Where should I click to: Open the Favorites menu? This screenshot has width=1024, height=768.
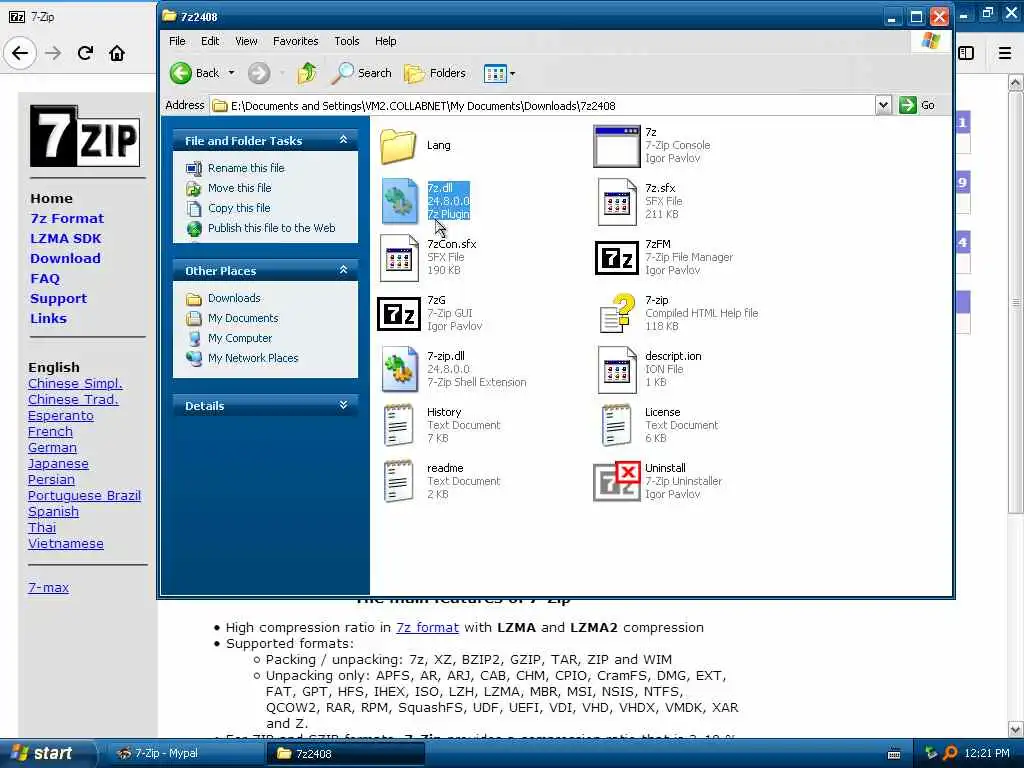click(296, 41)
